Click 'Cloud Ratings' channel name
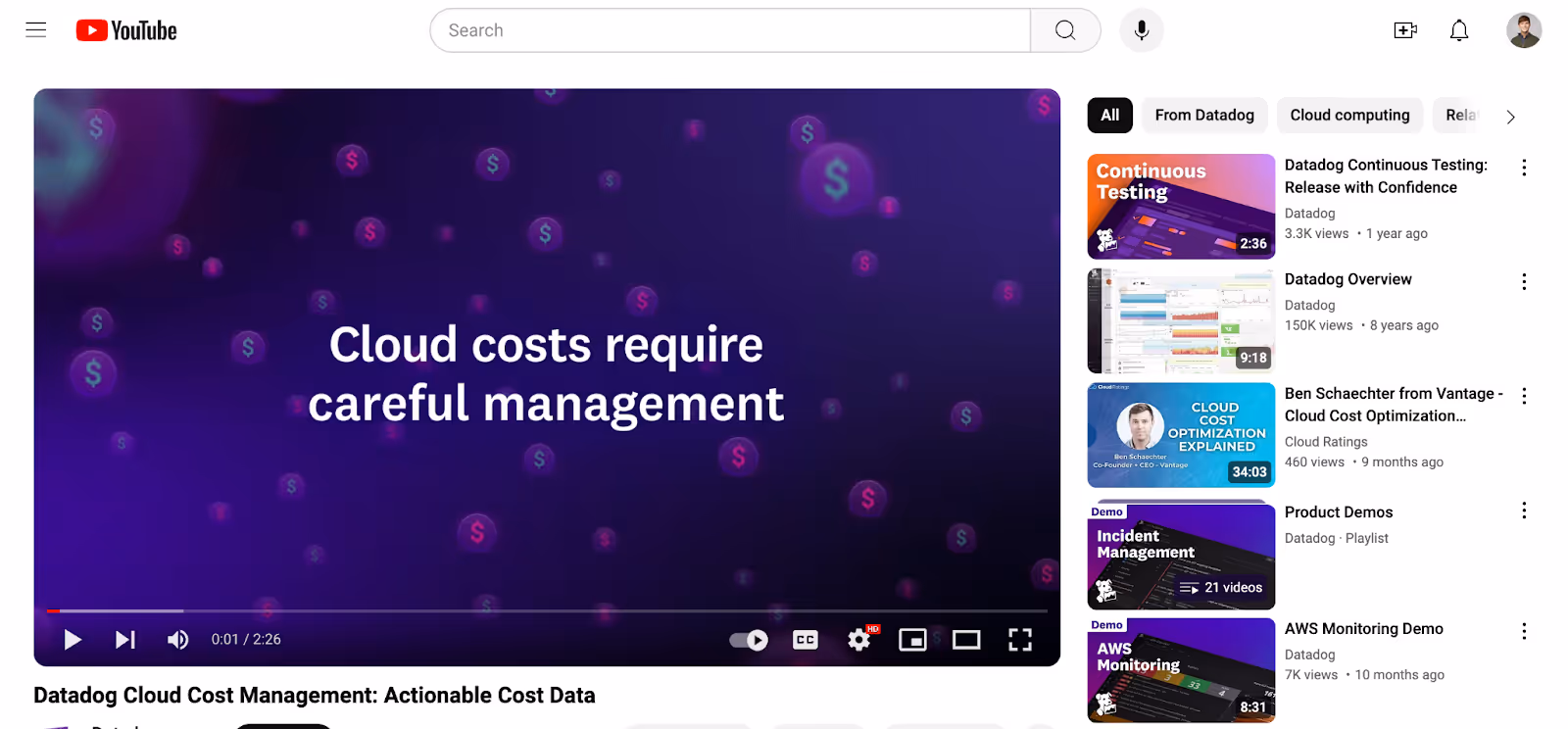The image size is (1568, 729). click(1326, 442)
